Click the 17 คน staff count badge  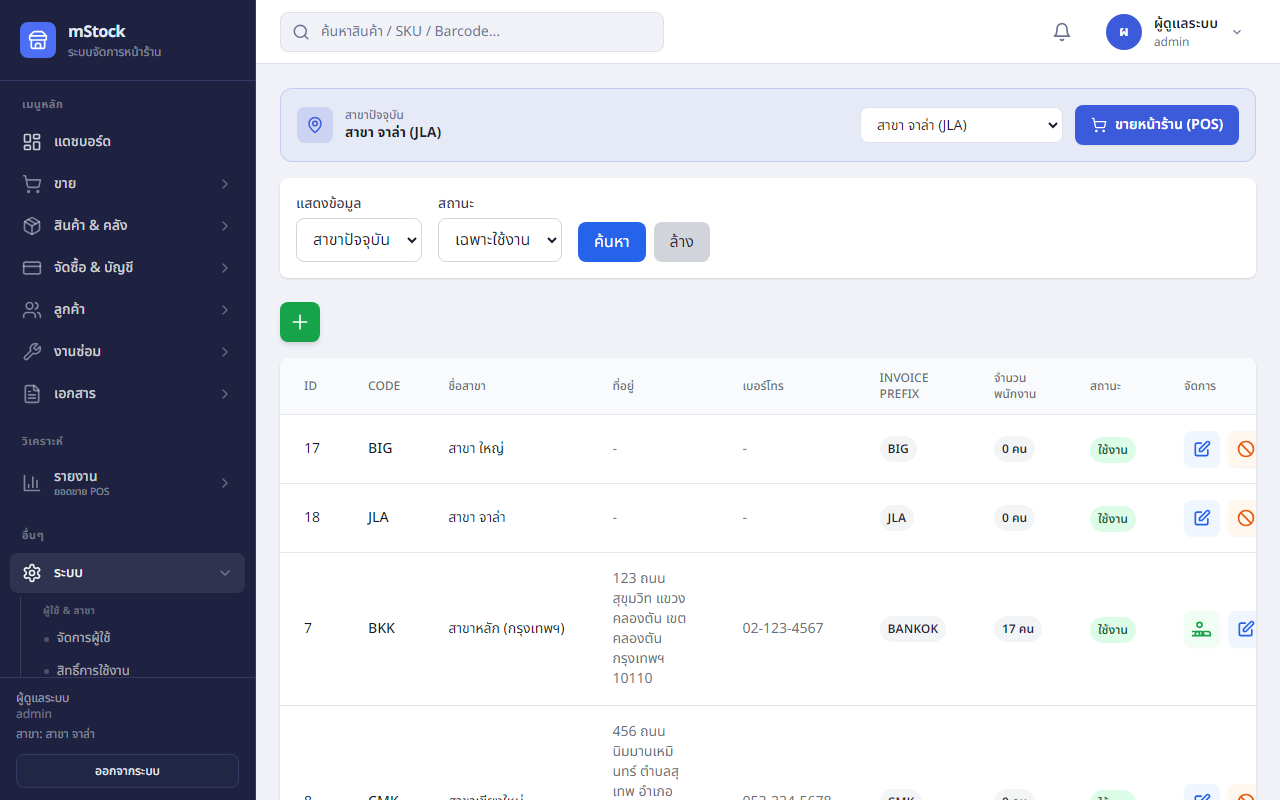pyautogui.click(x=1018, y=629)
